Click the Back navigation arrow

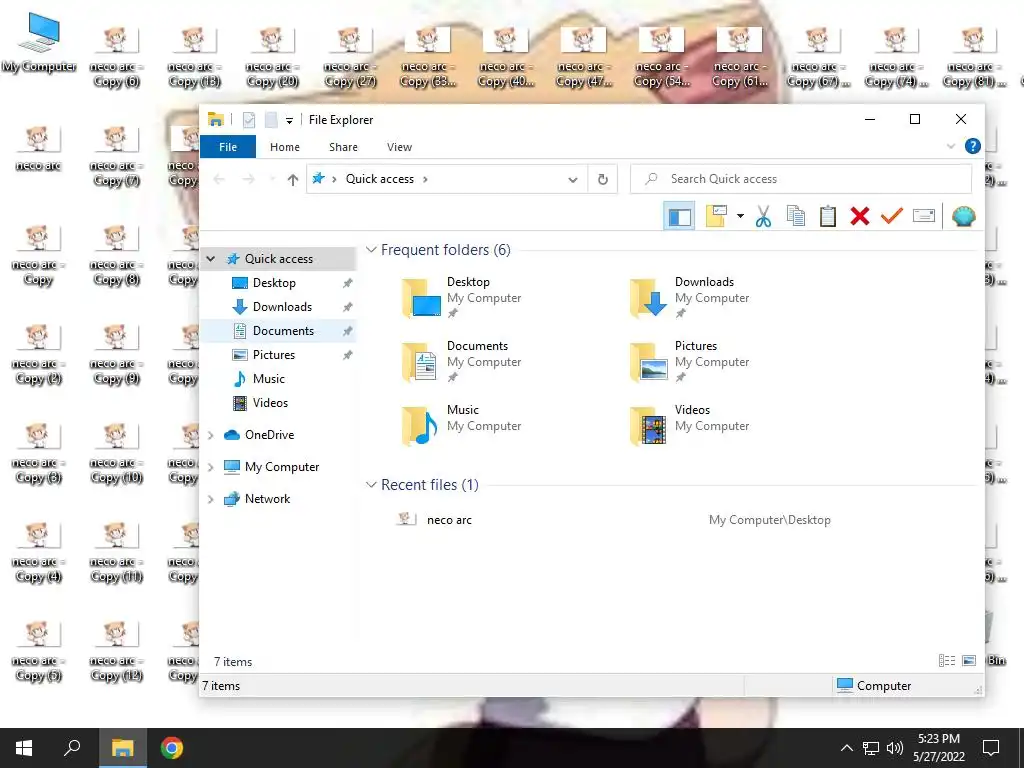click(x=219, y=179)
